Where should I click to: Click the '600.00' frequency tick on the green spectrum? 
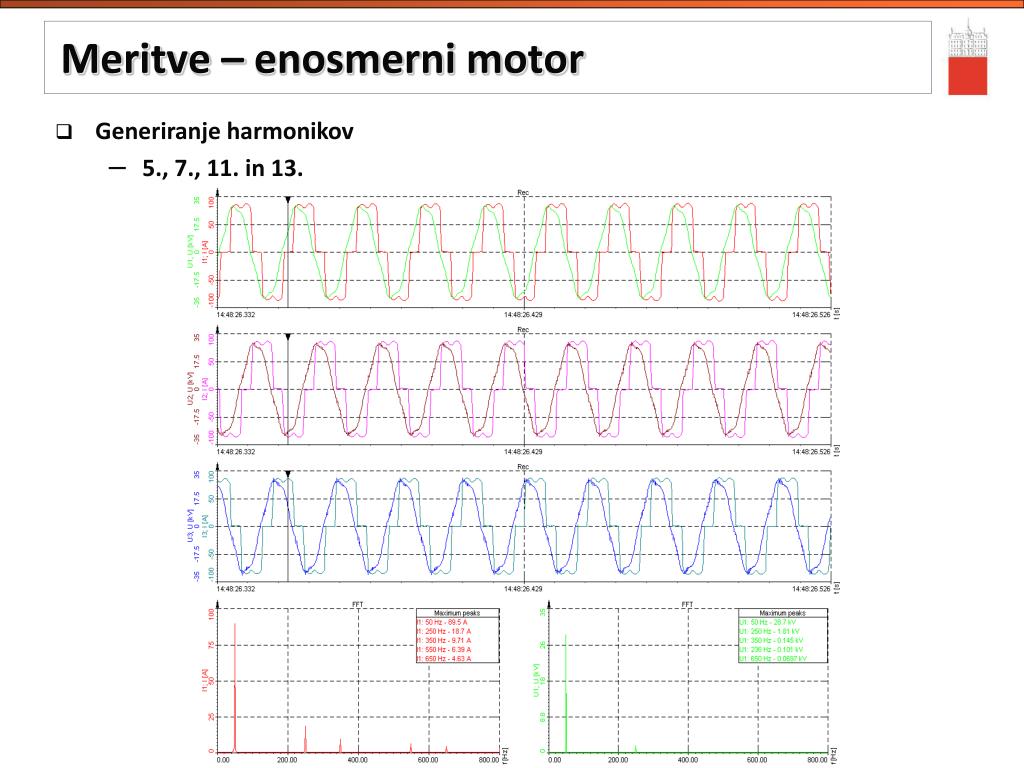click(x=757, y=760)
